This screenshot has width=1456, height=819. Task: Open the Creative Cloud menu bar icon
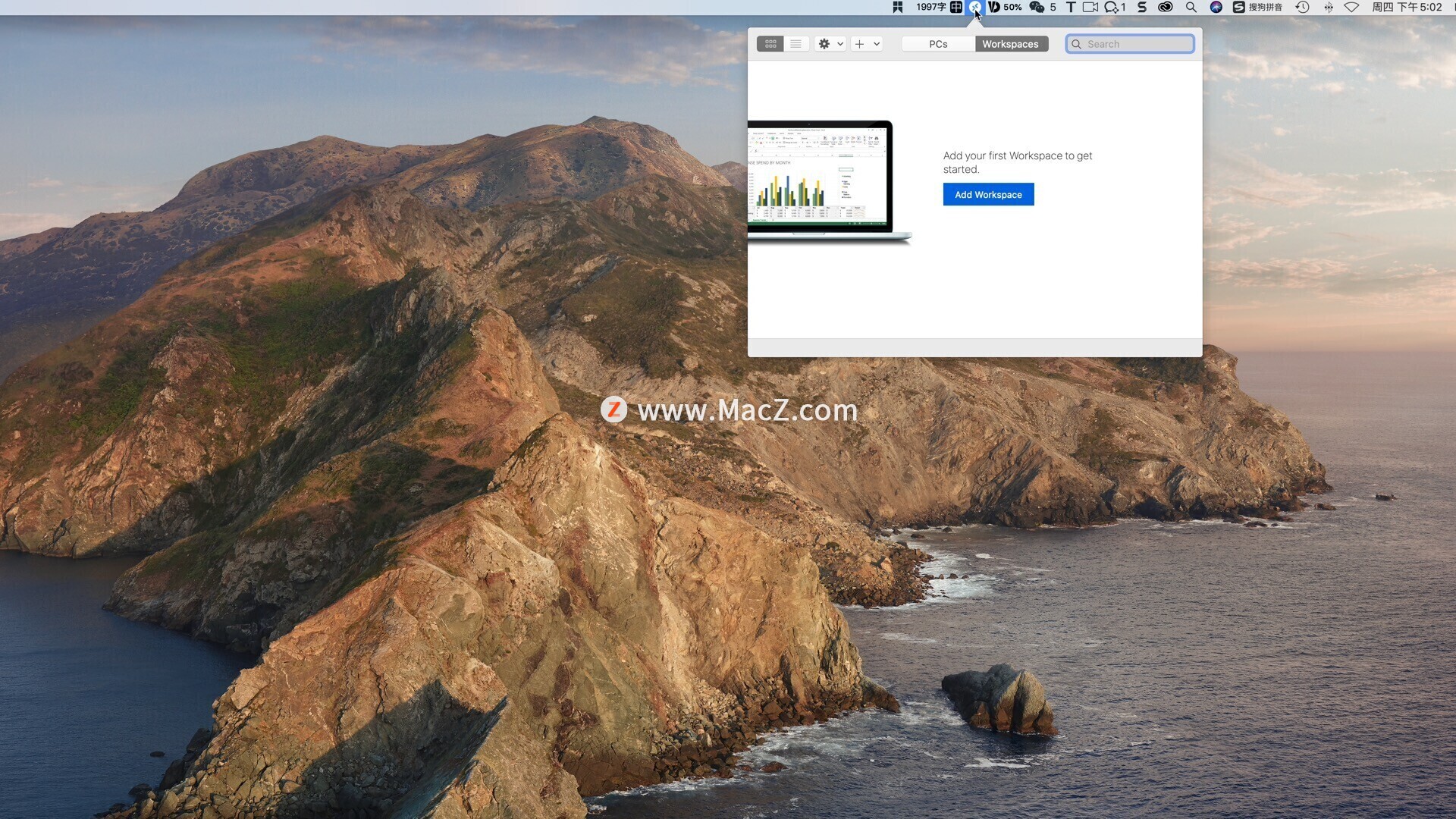(1165, 7)
